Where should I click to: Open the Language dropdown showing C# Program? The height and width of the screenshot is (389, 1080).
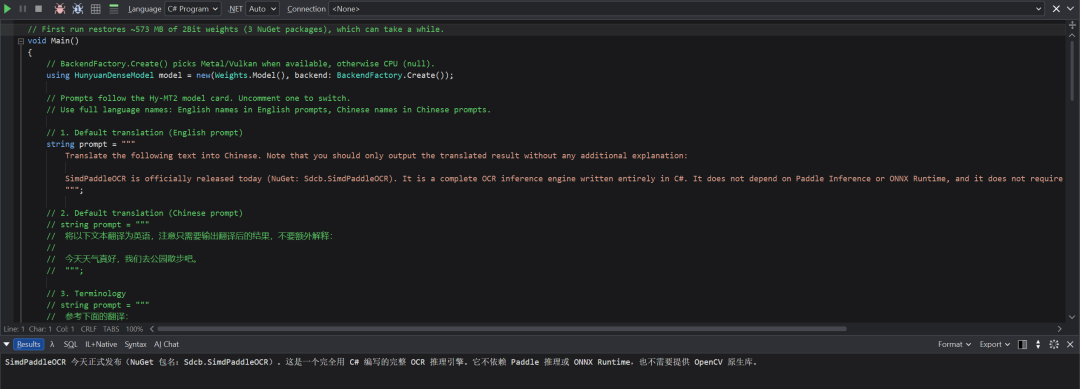tap(193, 9)
